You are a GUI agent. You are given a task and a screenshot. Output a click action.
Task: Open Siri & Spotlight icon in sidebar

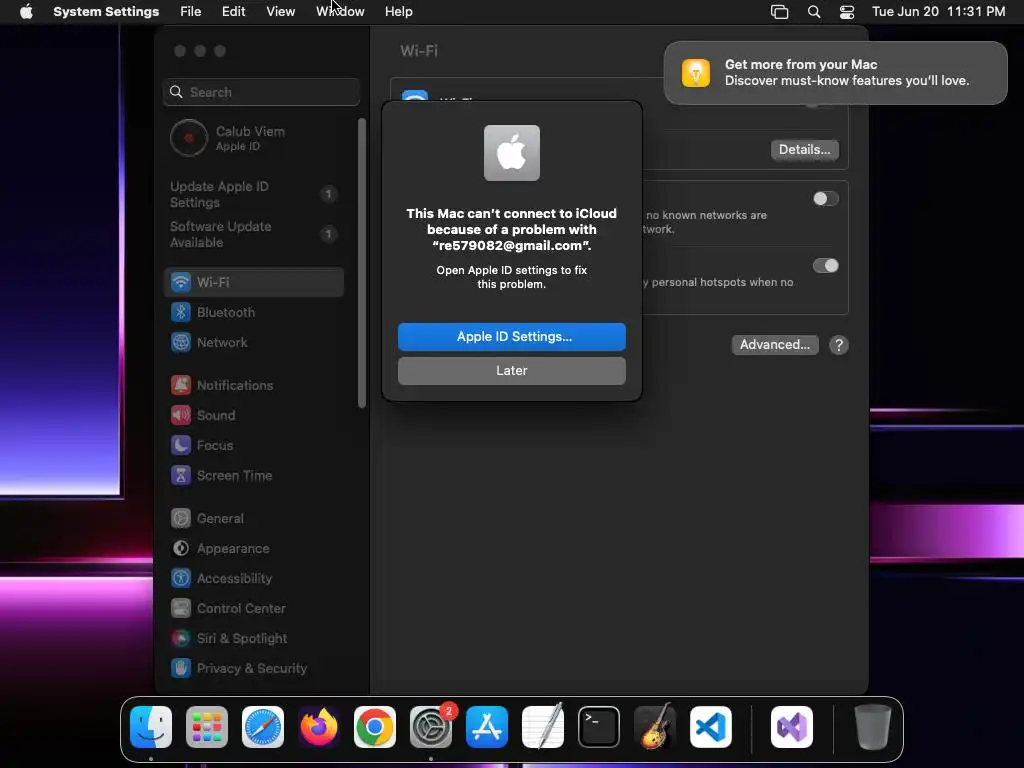click(x=181, y=639)
